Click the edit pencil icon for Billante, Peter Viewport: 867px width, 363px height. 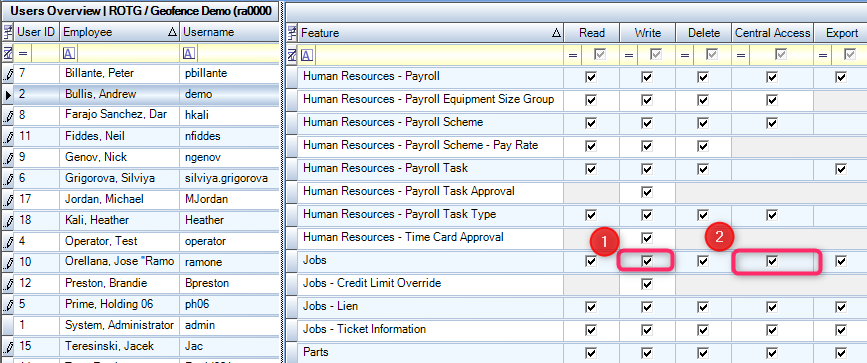pyautogui.click(x=7, y=74)
